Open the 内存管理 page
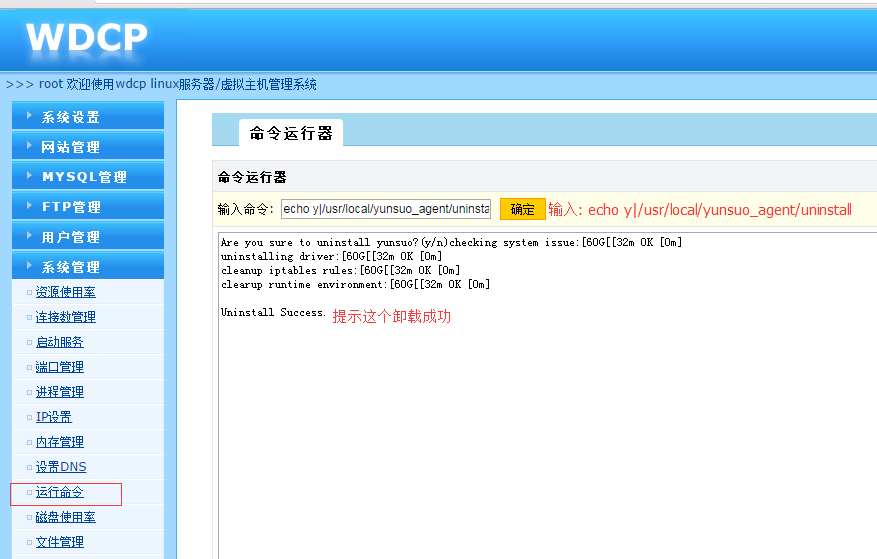Image resolution: width=877 pixels, height=559 pixels. coord(59,442)
